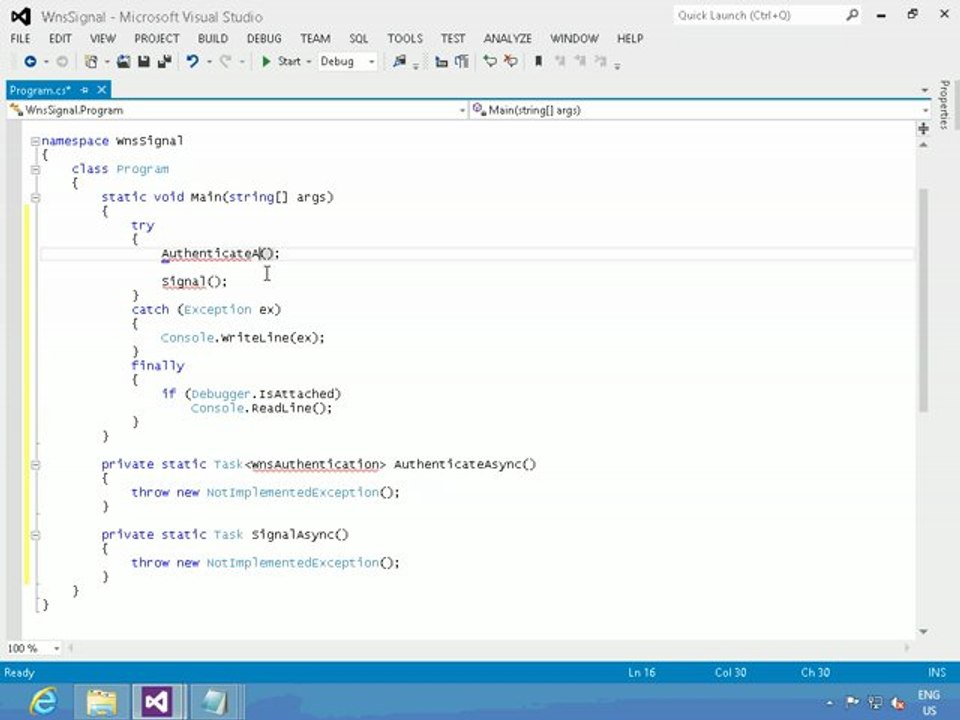The image size is (960, 720).
Task: Collapse the SignalAsync method block
Action: click(x=35, y=535)
